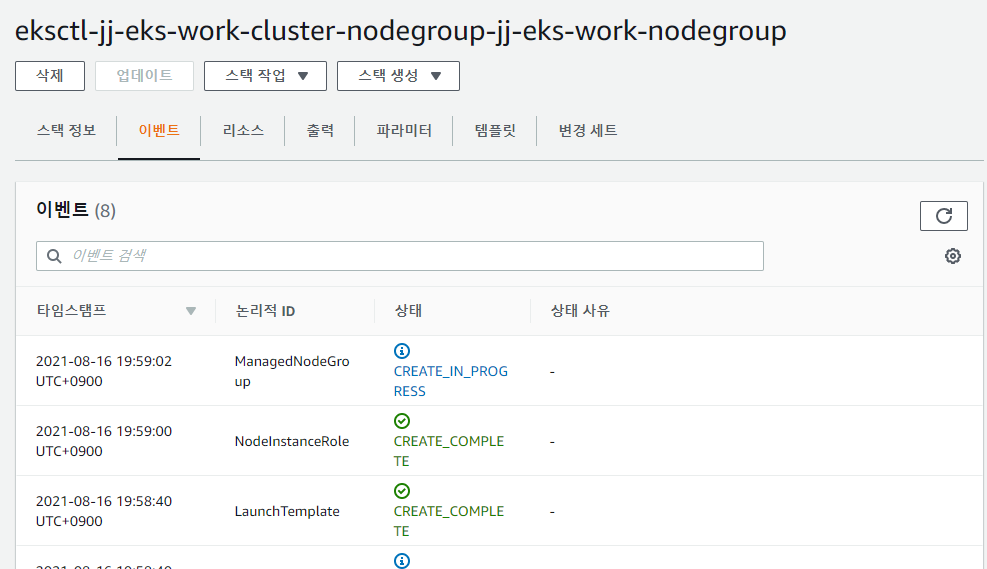Switch to the 스택 정보 tab
Image resolution: width=987 pixels, height=569 pixels.
[66, 130]
